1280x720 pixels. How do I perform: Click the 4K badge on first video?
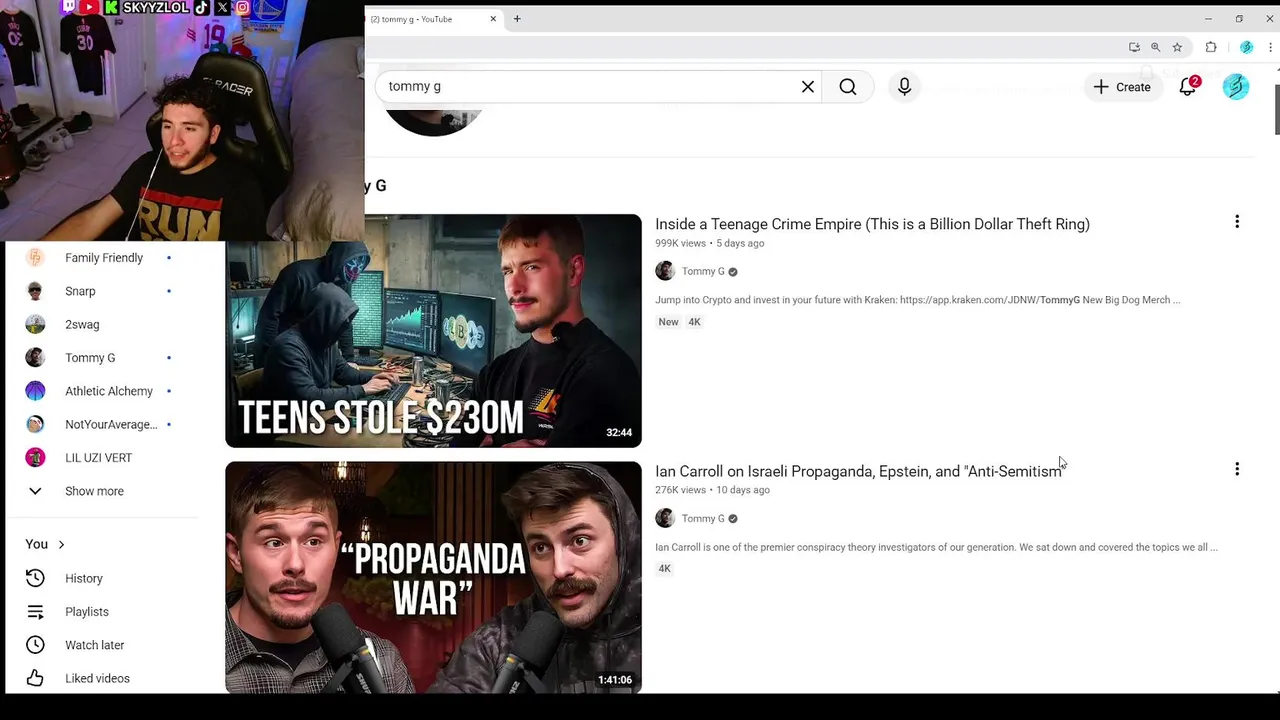pyautogui.click(x=694, y=322)
